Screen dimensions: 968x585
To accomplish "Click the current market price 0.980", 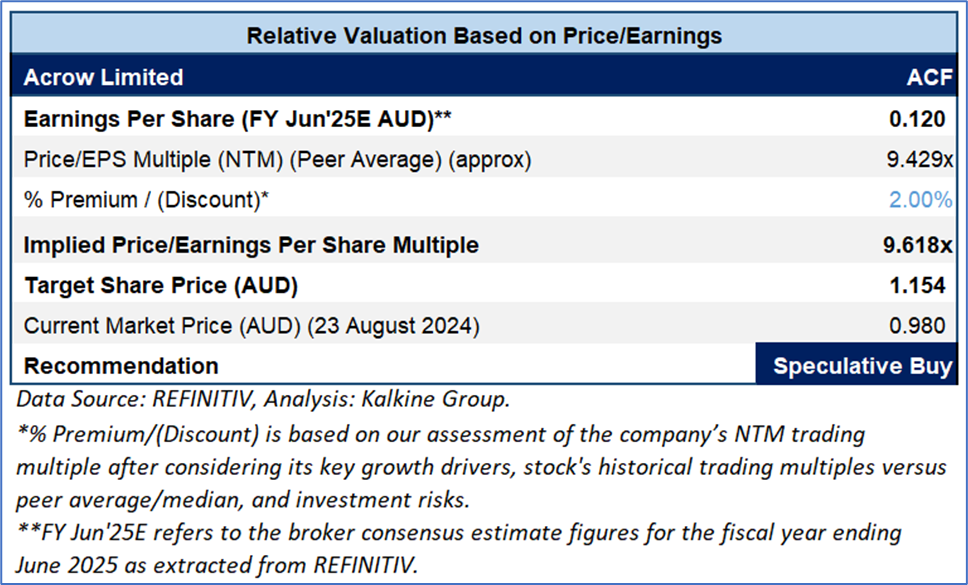I will pos(918,326).
